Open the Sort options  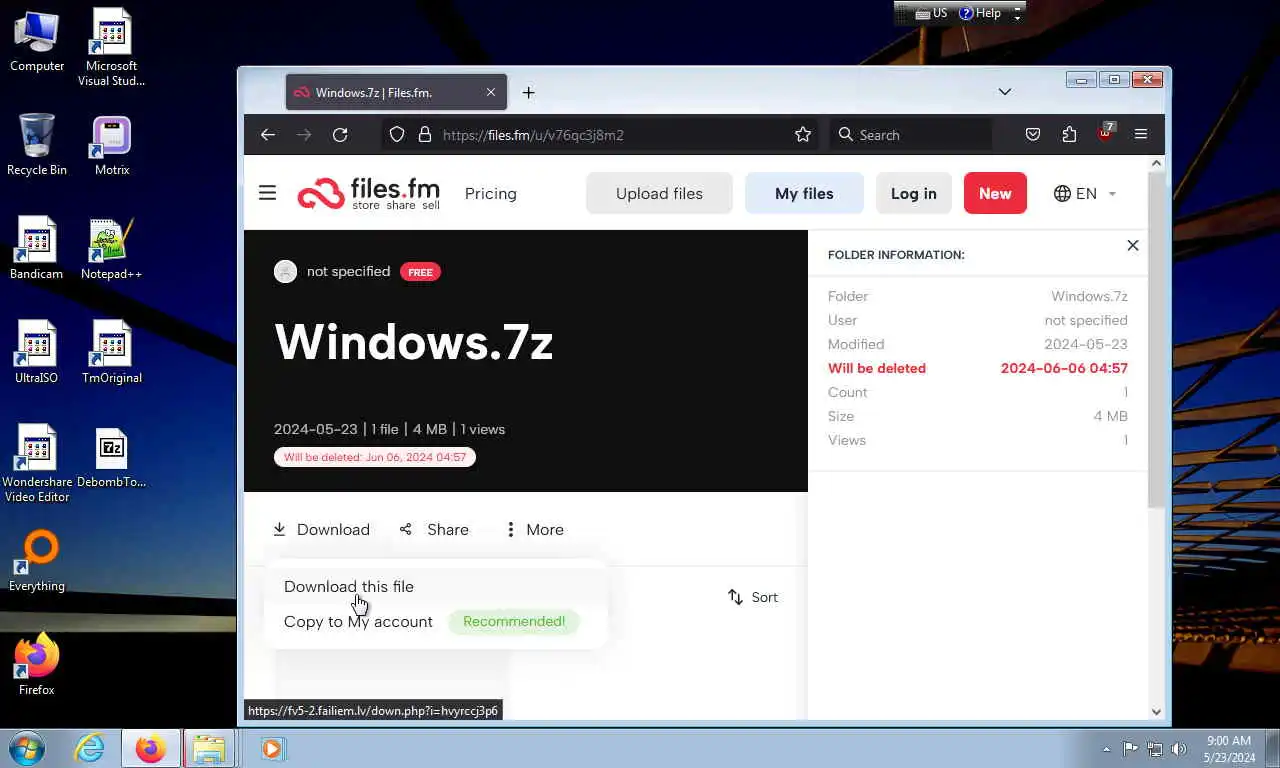[752, 597]
